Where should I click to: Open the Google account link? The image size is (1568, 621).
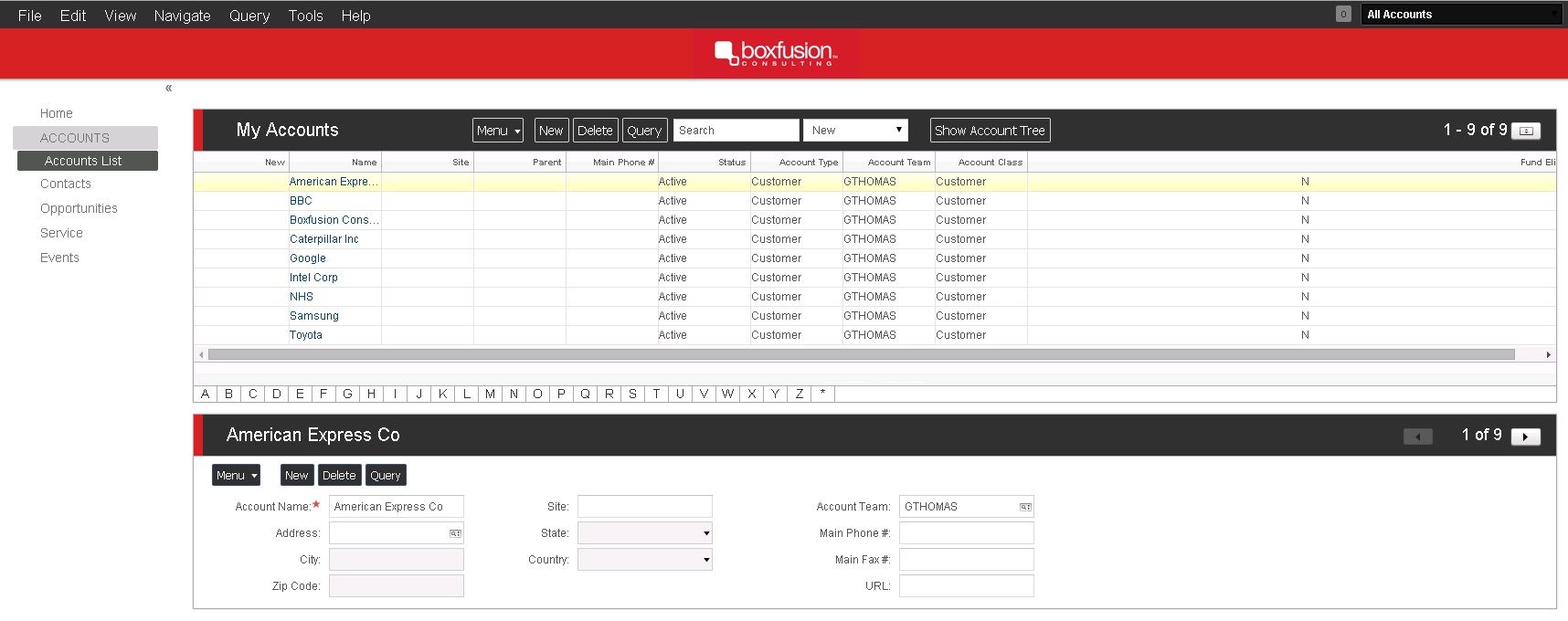coord(308,258)
